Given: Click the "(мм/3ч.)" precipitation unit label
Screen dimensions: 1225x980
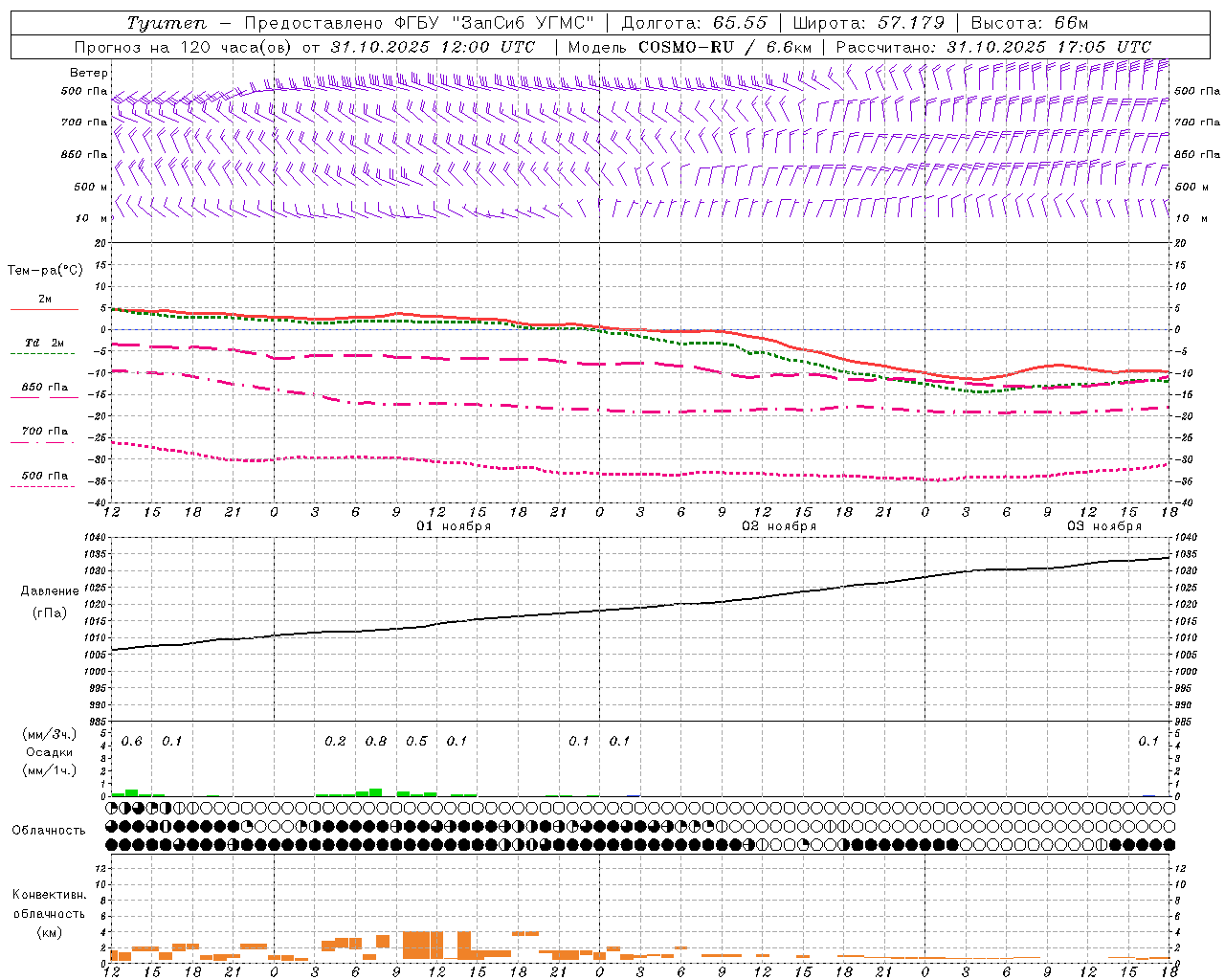Looking at the screenshot, I should [50, 734].
